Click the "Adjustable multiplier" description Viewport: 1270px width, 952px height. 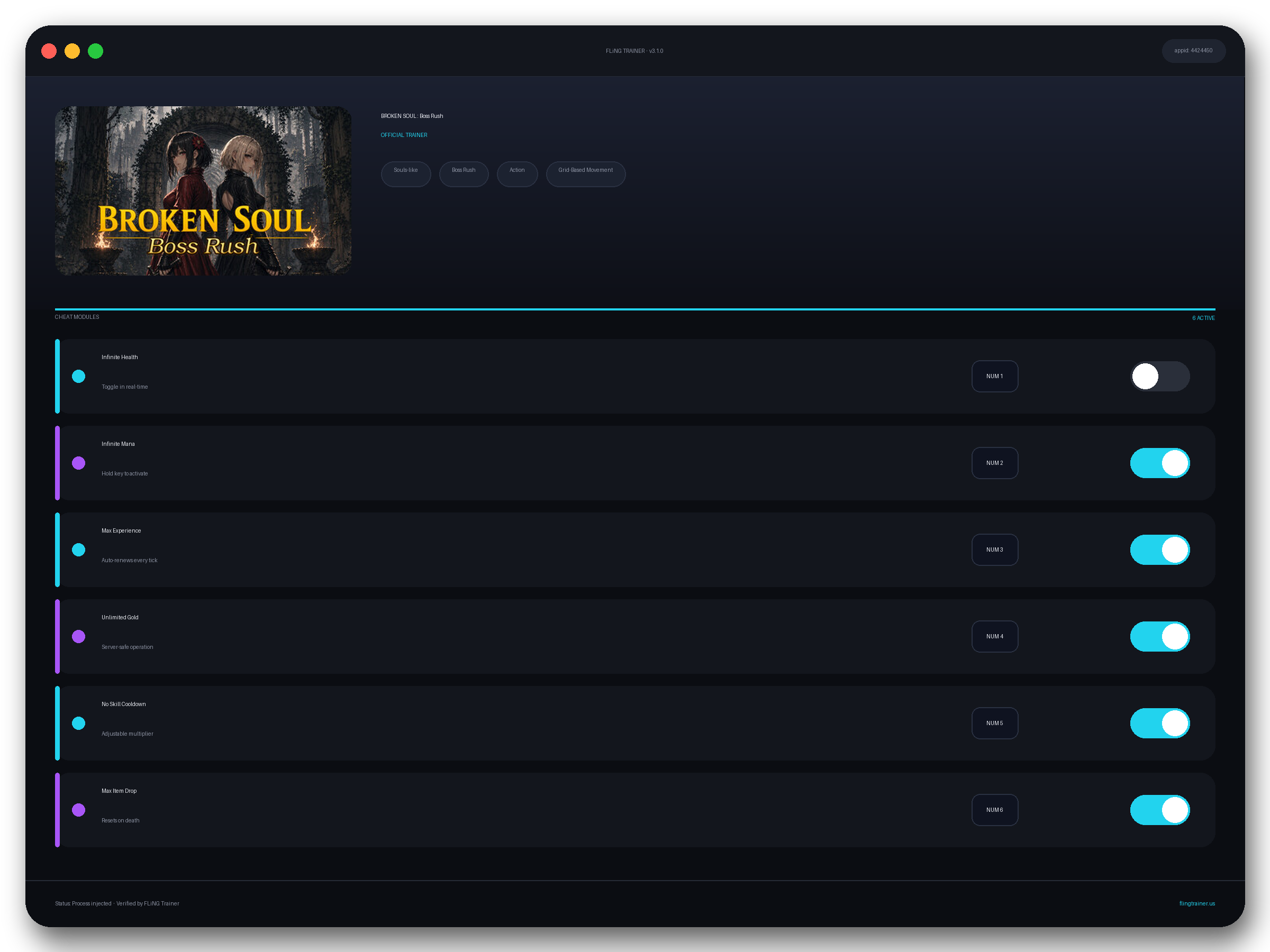(x=128, y=734)
